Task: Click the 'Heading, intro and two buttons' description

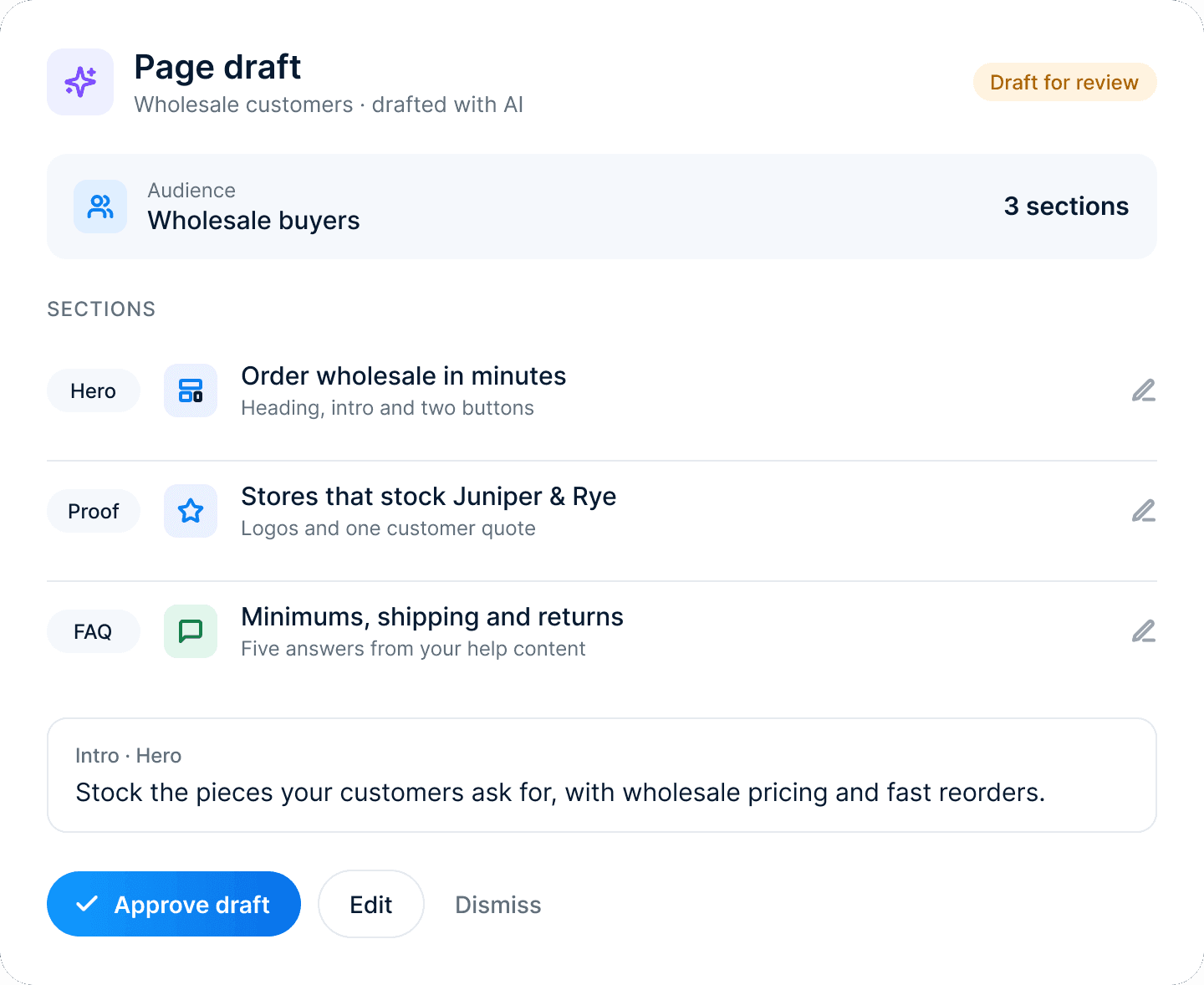Action: 387,408
